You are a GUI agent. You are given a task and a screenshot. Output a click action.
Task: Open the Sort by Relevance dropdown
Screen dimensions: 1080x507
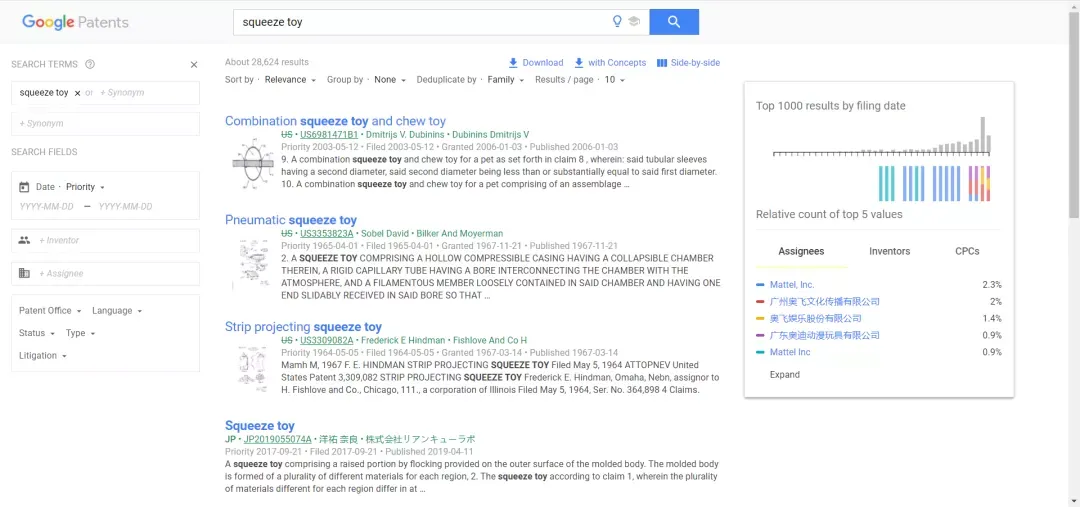coord(290,80)
